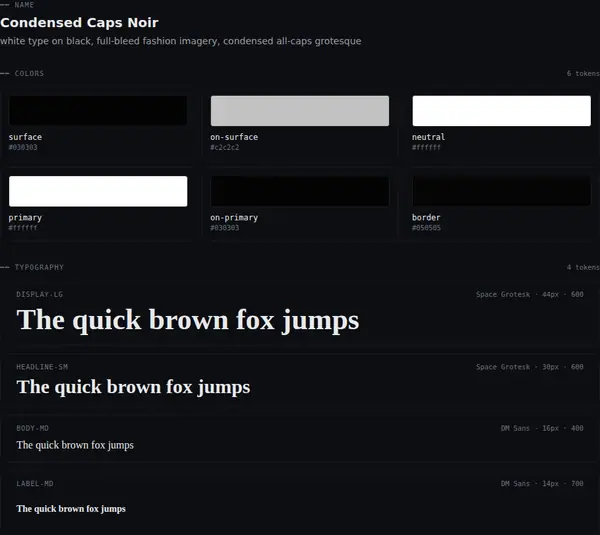Image resolution: width=600 pixels, height=535 pixels.
Task: Click the BODY-MD label
Action: 33,428
